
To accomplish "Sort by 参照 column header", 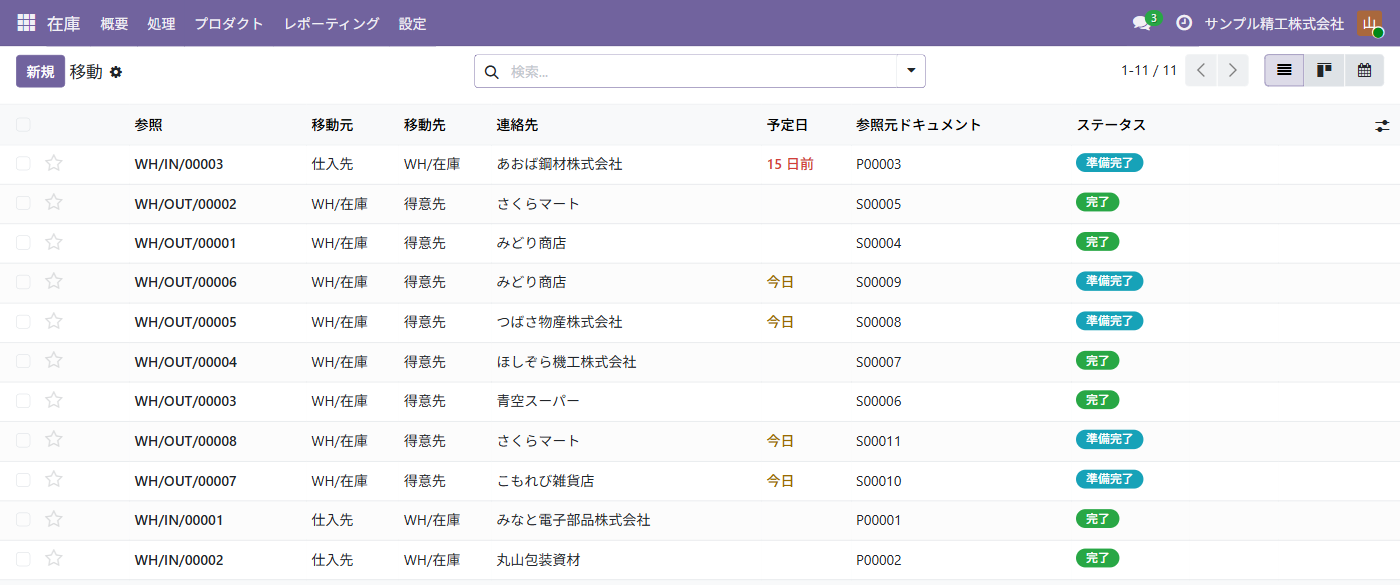I will click(148, 125).
